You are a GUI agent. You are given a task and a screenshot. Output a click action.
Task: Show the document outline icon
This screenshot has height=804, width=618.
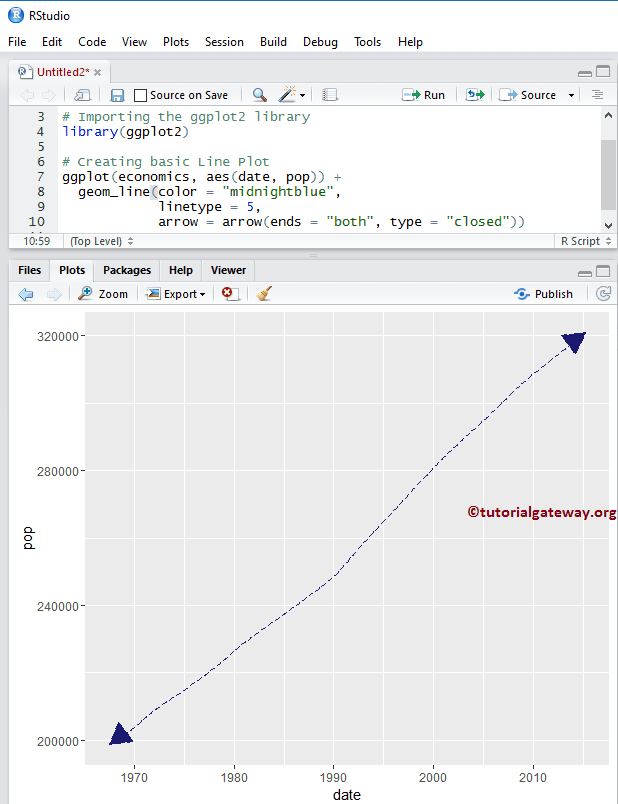pyautogui.click(x=597, y=95)
